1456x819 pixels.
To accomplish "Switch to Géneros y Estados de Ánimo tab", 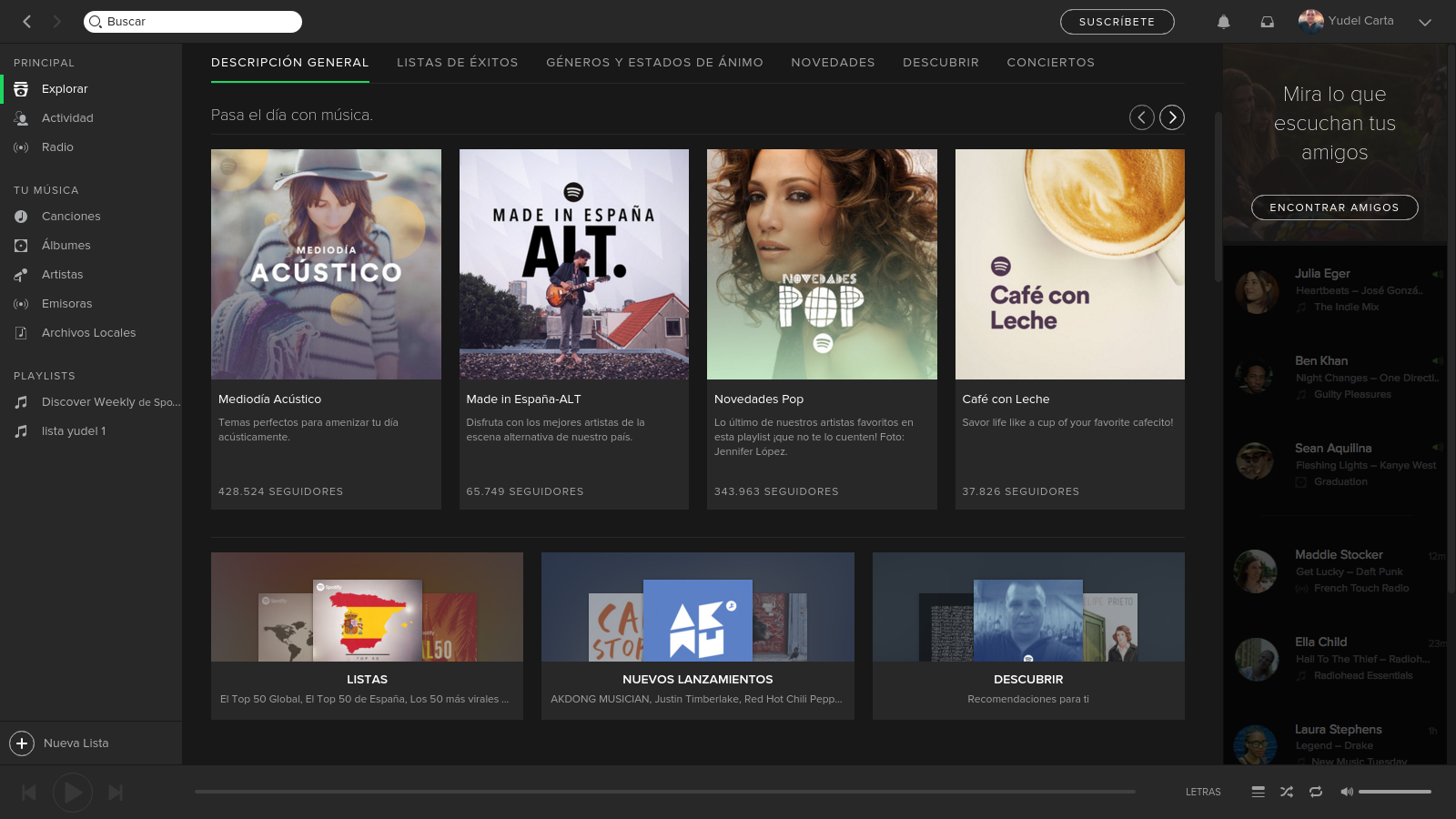I will pyautogui.click(x=654, y=63).
